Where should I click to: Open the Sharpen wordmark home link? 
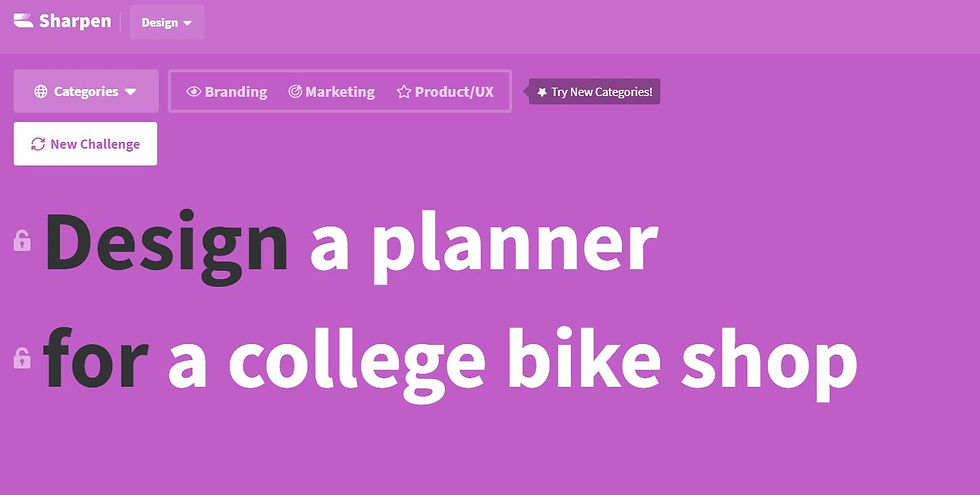[x=75, y=21]
